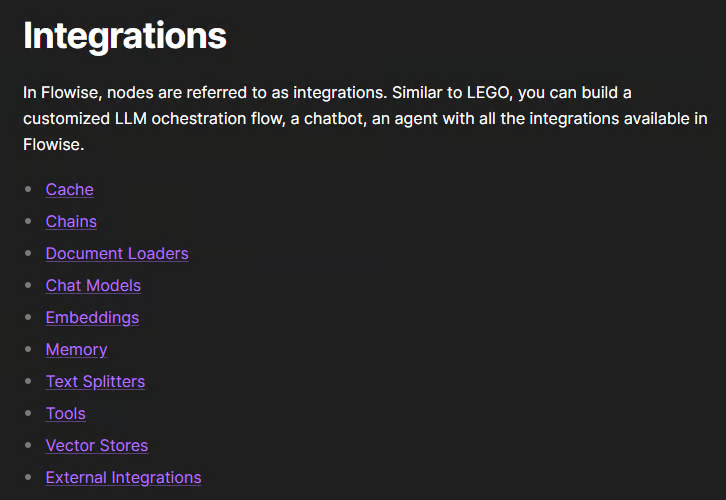
Task: Click the Memory link
Action: click(x=76, y=350)
